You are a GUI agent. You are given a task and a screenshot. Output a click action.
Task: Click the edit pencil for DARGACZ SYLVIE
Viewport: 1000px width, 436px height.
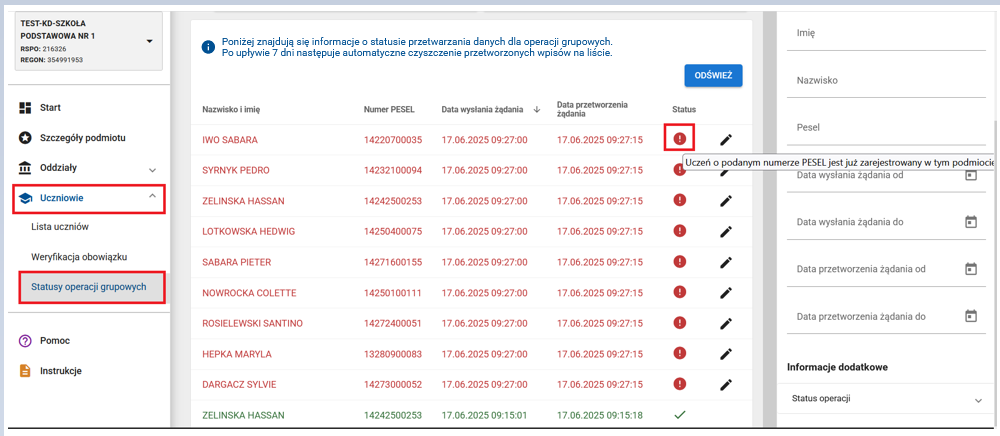point(726,384)
